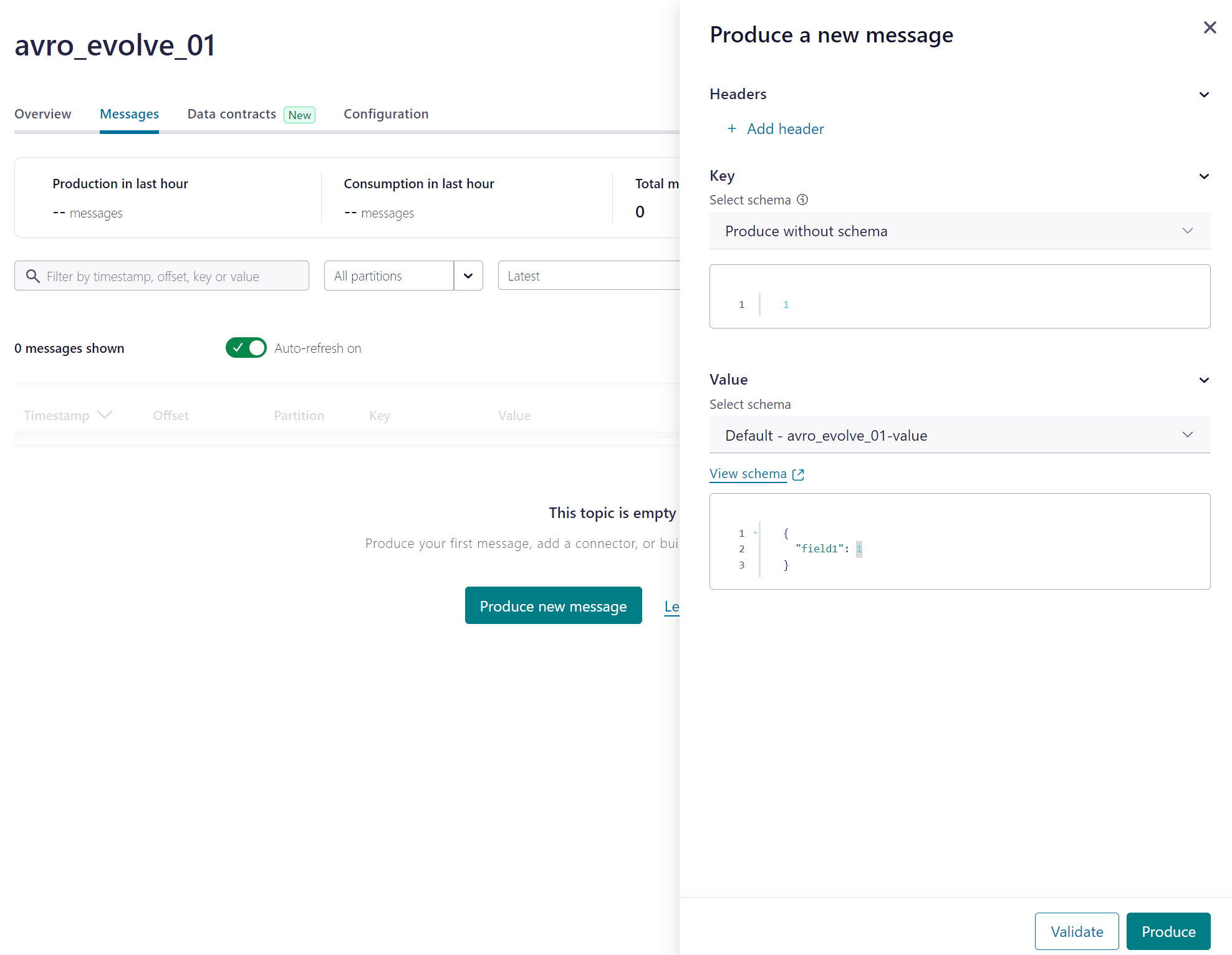Open the Key schema dropdown Produce without schema
The image size is (1232, 955).
(960, 231)
